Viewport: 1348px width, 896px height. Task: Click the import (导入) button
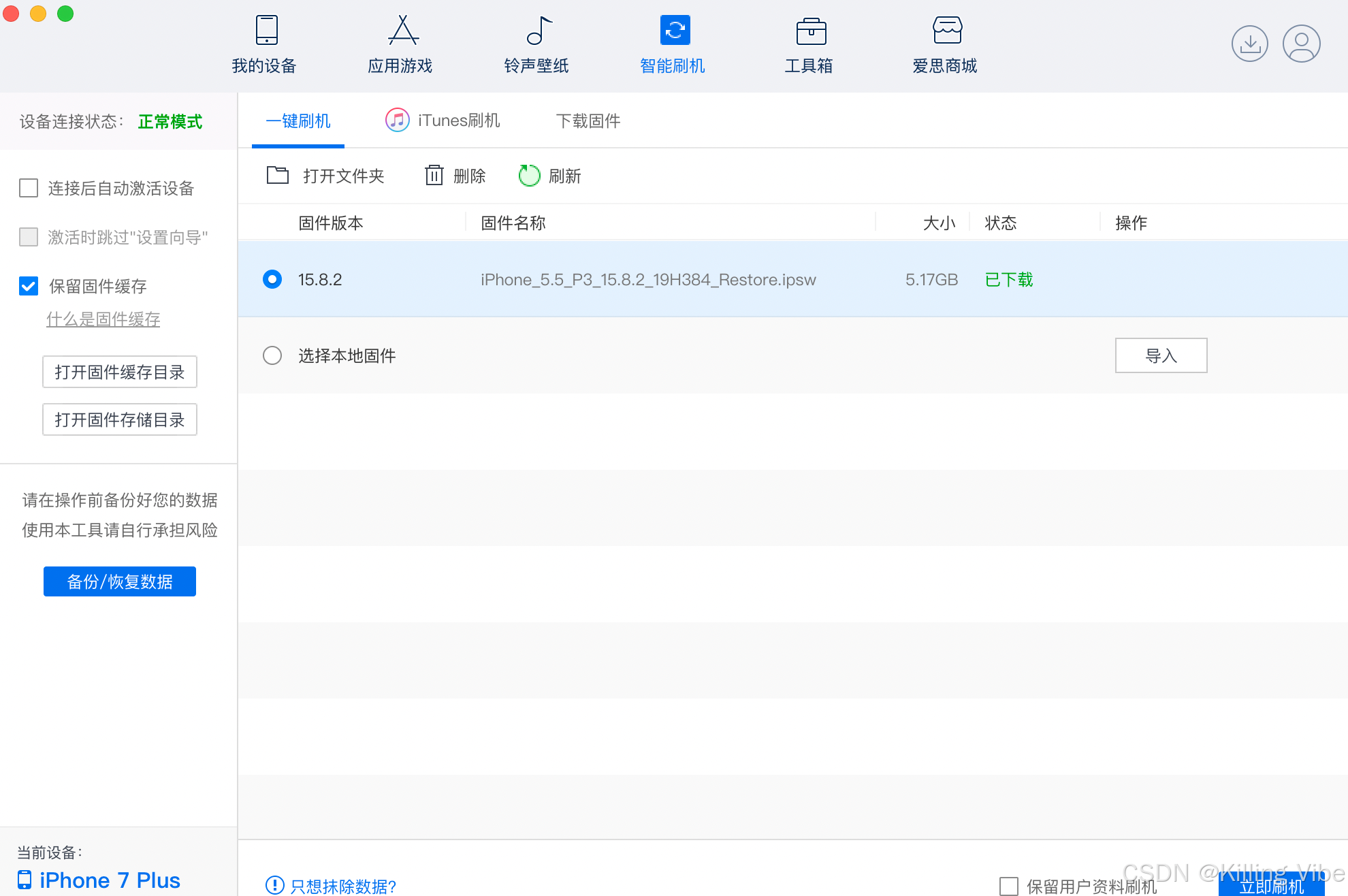1161,355
